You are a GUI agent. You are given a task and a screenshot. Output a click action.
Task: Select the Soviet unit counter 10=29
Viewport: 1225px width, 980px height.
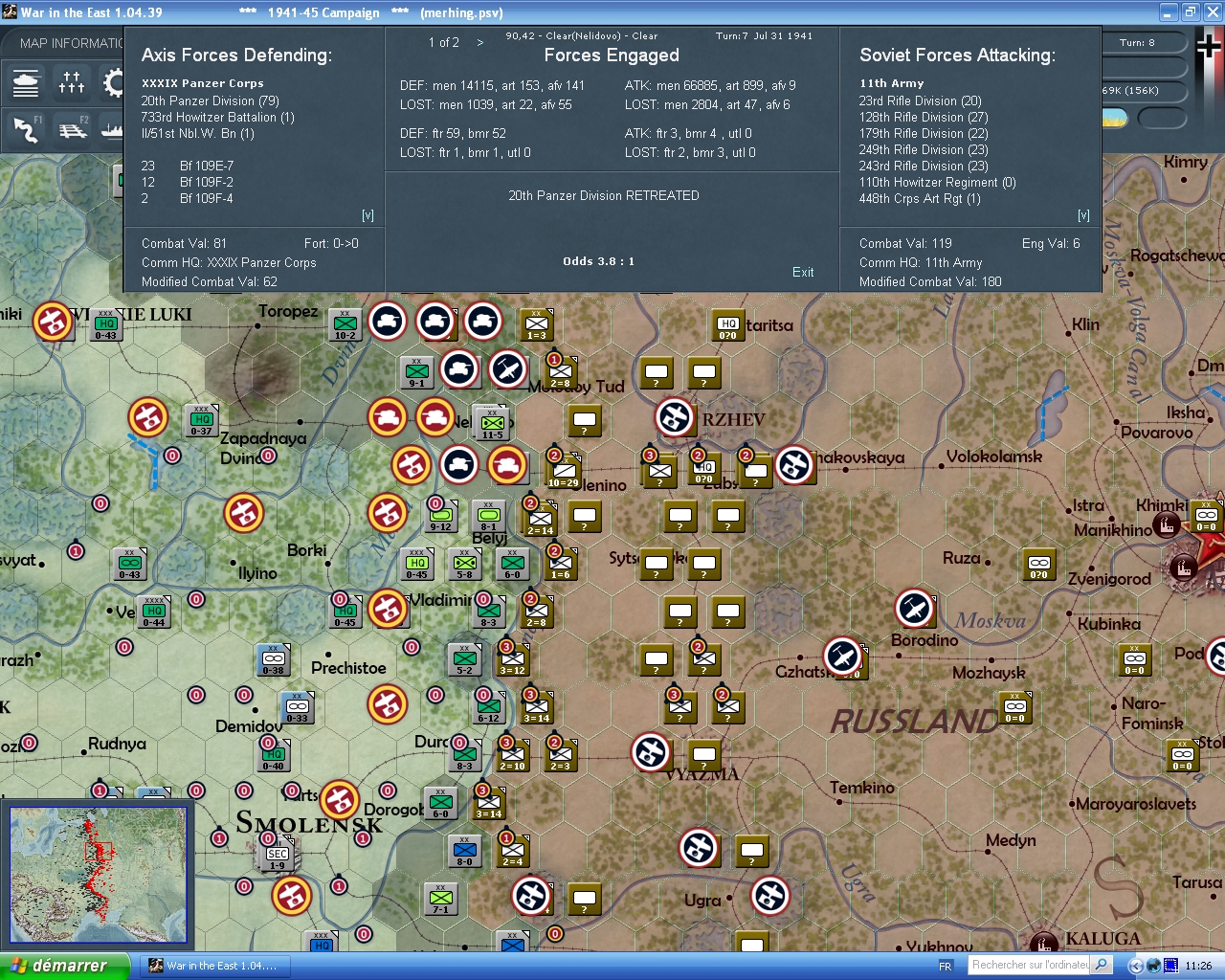pos(563,472)
